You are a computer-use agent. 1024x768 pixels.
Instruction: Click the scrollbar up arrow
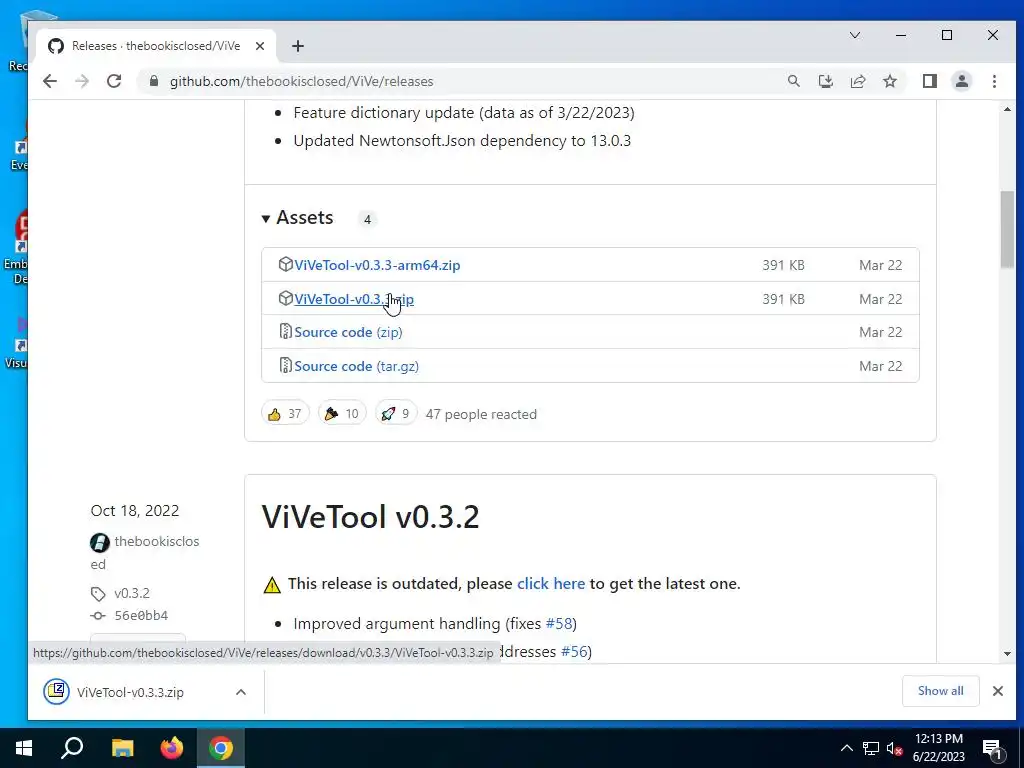(x=1007, y=110)
